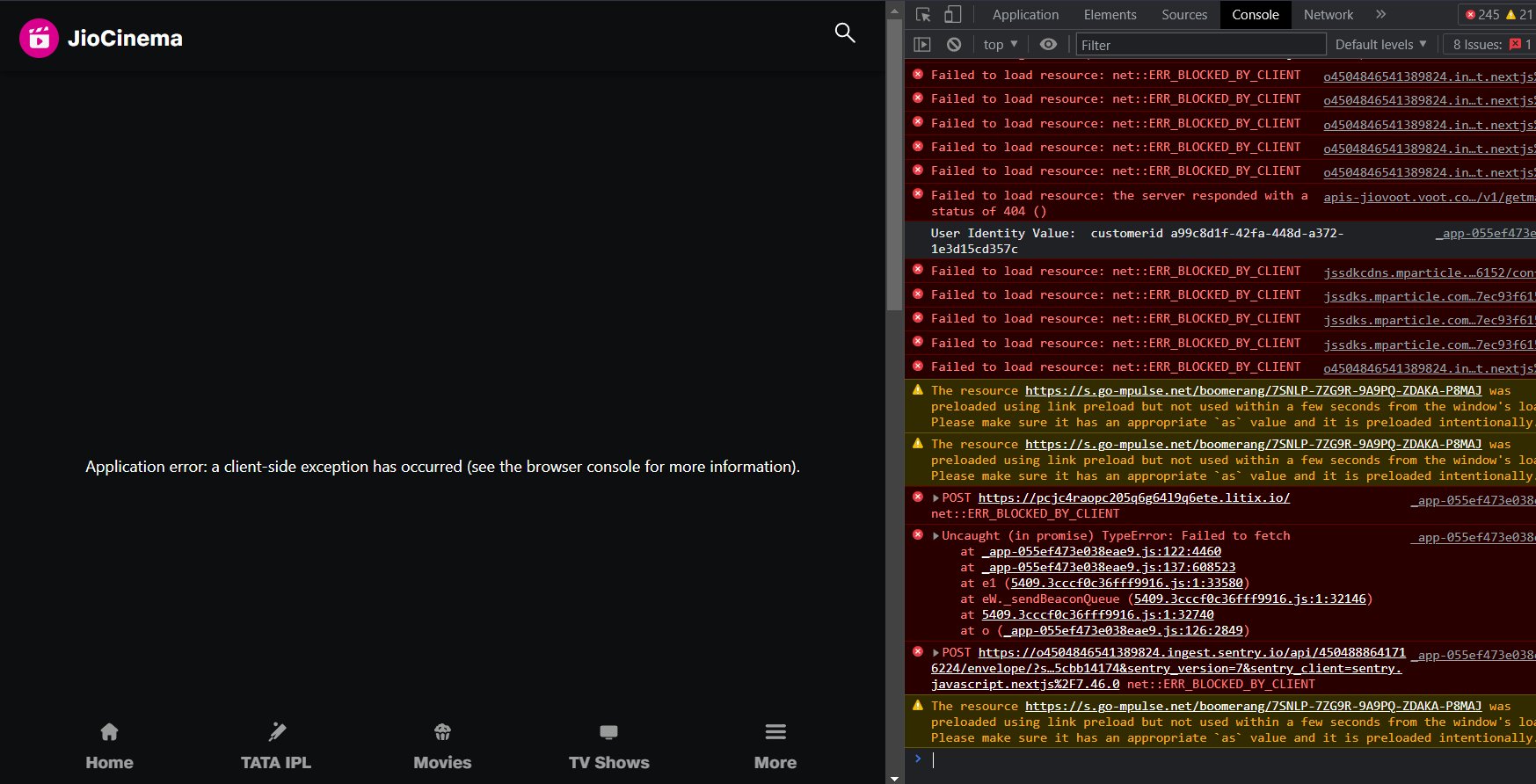The image size is (1536, 784).
Task: Show the console sidebar
Action: [922, 44]
